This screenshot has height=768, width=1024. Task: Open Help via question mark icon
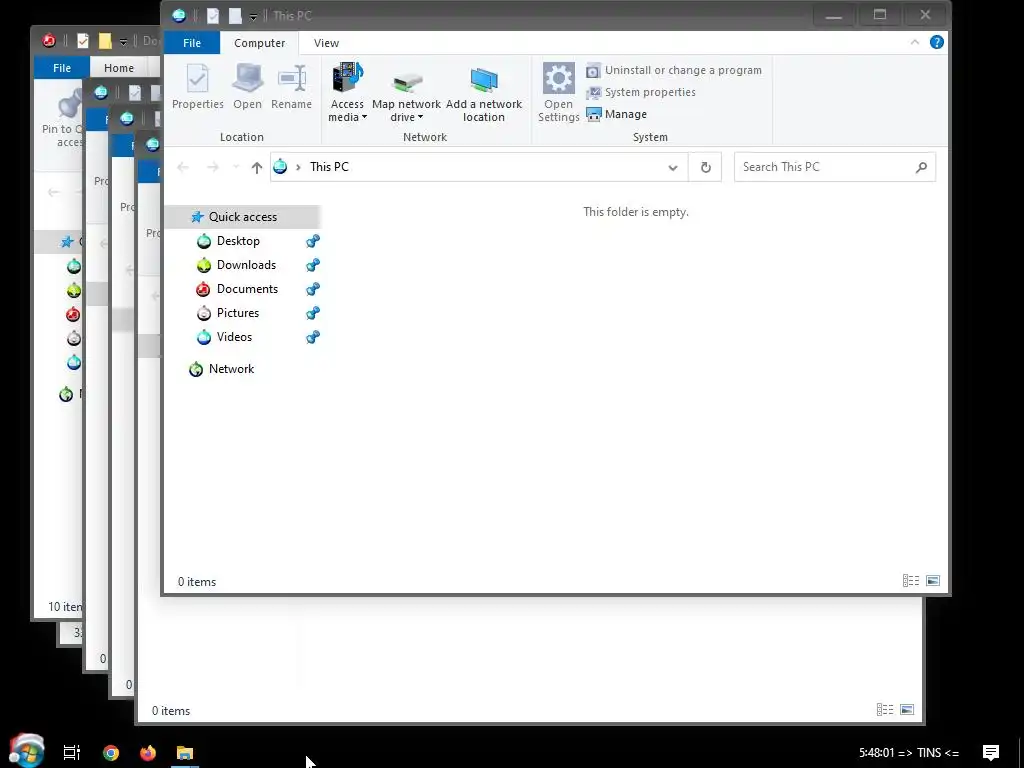pos(936,42)
